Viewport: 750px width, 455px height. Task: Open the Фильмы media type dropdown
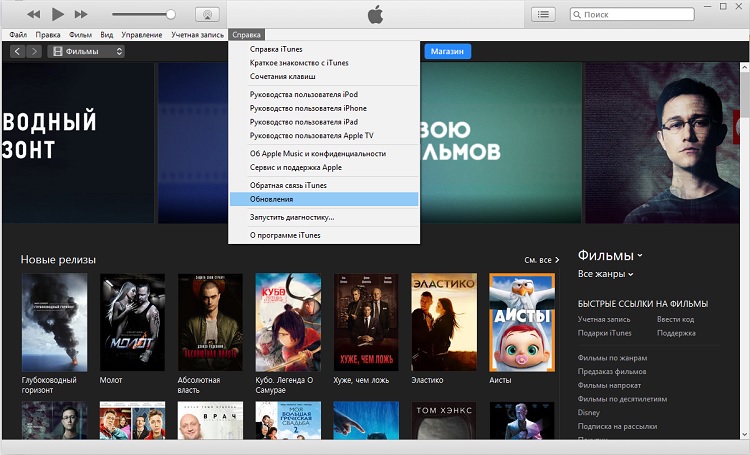(x=86, y=51)
